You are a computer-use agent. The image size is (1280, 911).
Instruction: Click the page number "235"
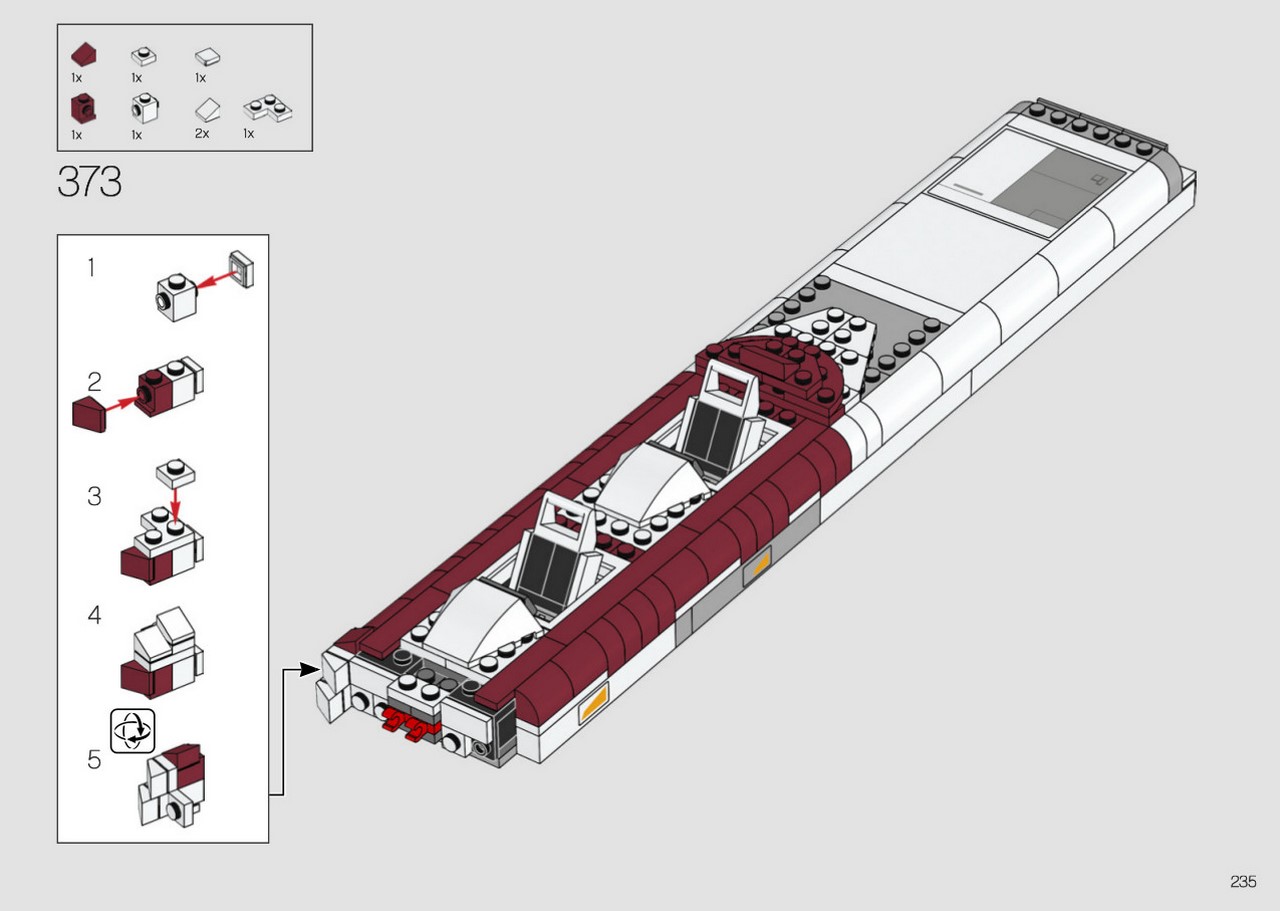[x=1243, y=881]
